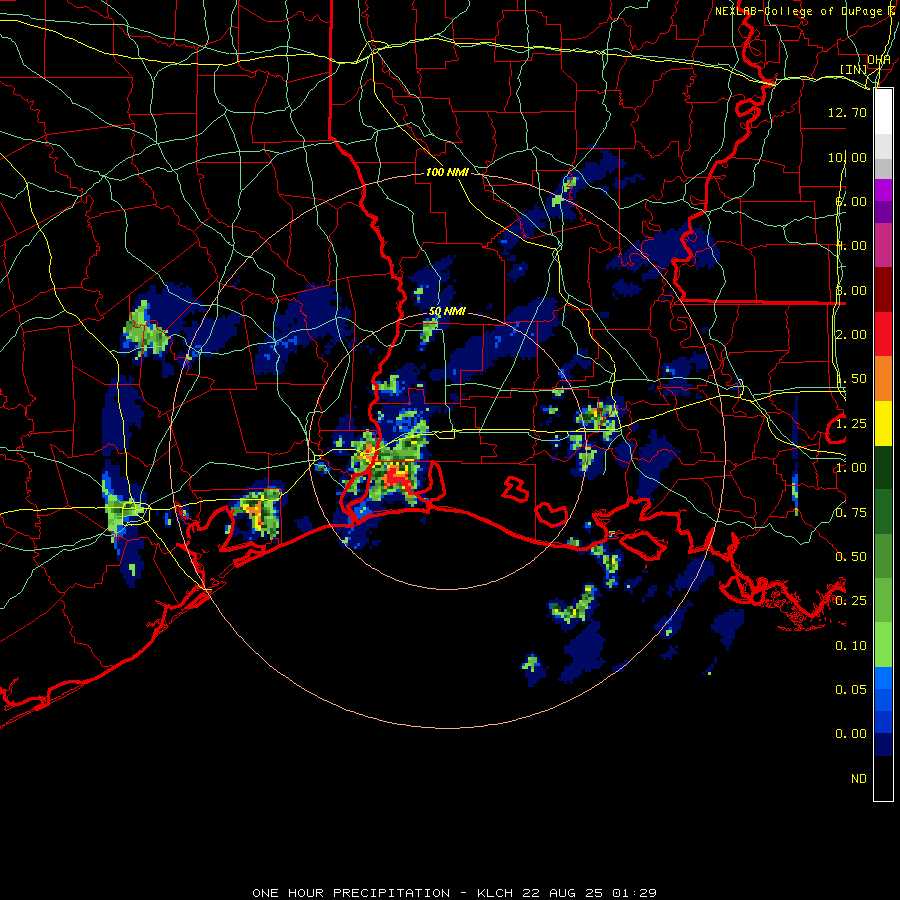The image size is (900, 900).
Task: Click the light blue swatch on the color scale
Action: (883, 678)
